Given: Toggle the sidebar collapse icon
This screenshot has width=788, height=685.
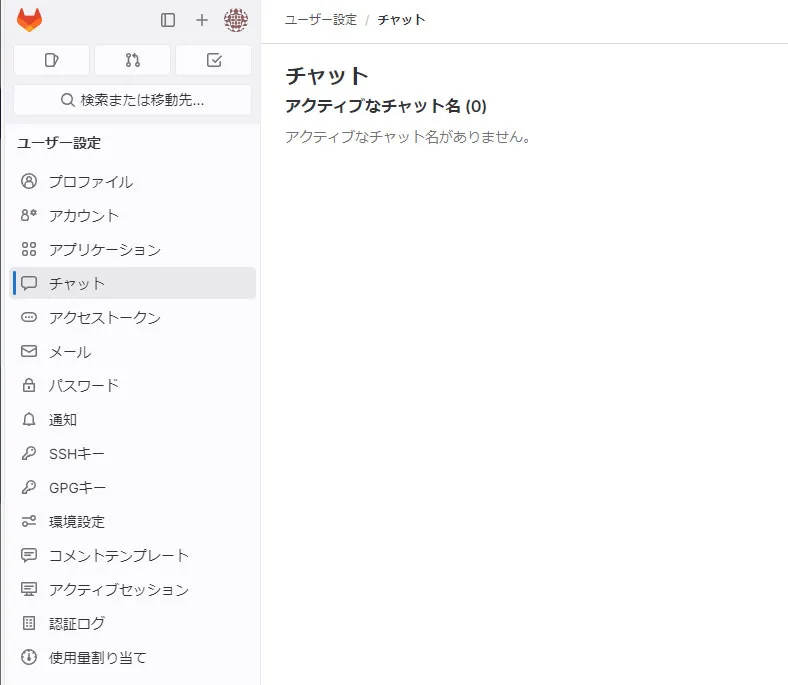Looking at the screenshot, I should (x=168, y=20).
